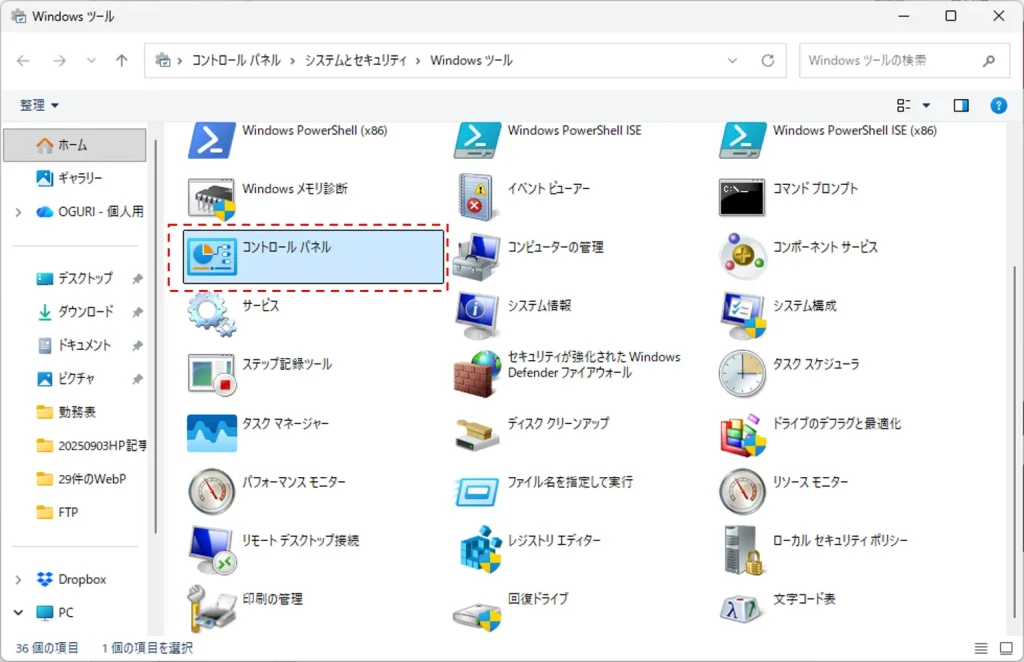The height and width of the screenshot is (662, 1024).
Task: Open the リソース モニター icon
Action: click(741, 491)
